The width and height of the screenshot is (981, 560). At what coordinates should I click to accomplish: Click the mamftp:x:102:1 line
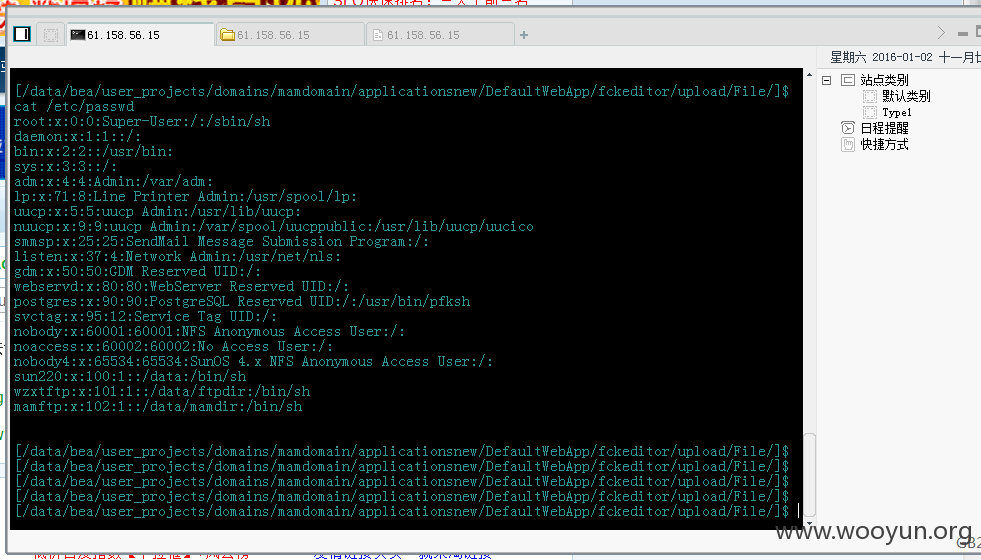point(158,407)
